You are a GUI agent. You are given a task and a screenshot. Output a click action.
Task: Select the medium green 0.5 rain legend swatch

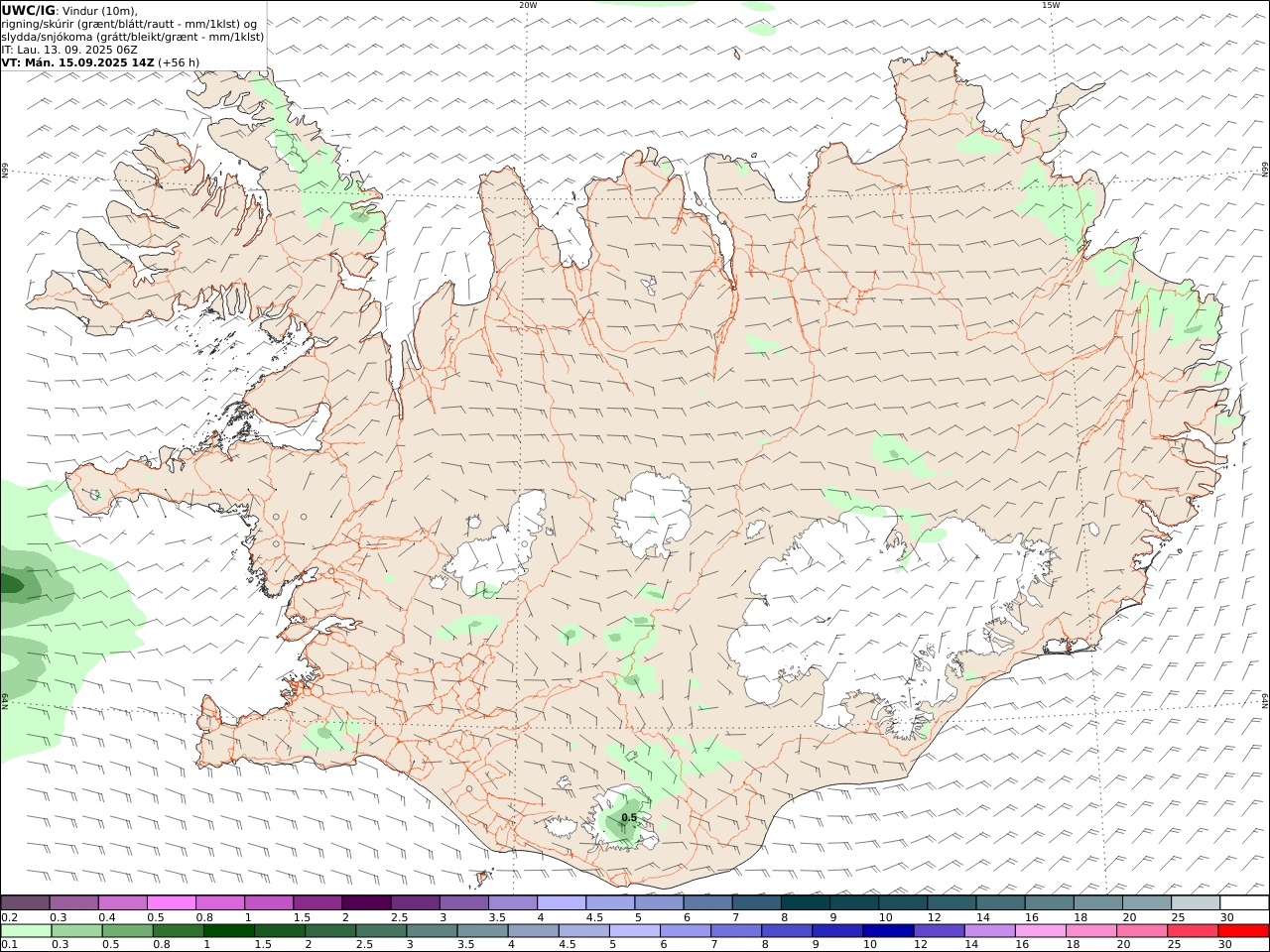(x=128, y=930)
